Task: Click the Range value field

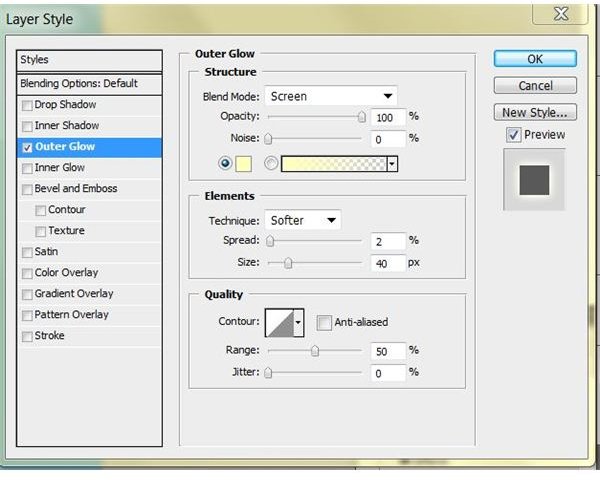Action: pos(388,351)
